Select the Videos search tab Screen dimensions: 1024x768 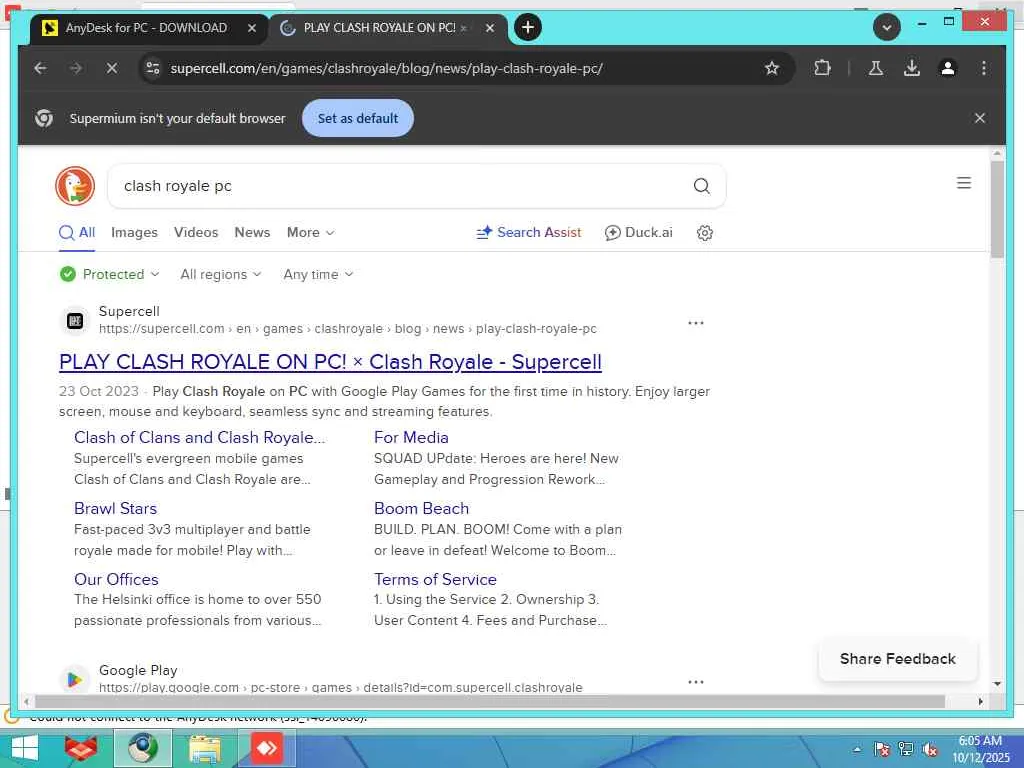point(196,232)
